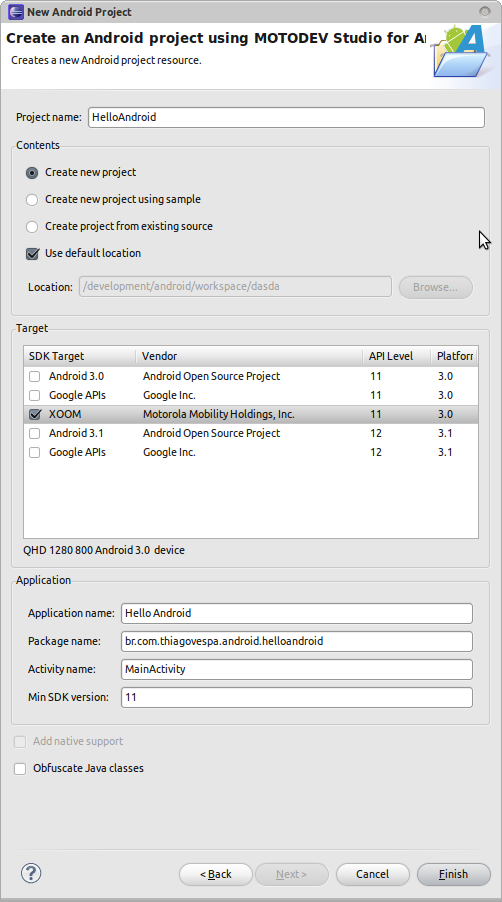Click the Finish button
This screenshot has width=502, height=902.
click(x=454, y=874)
